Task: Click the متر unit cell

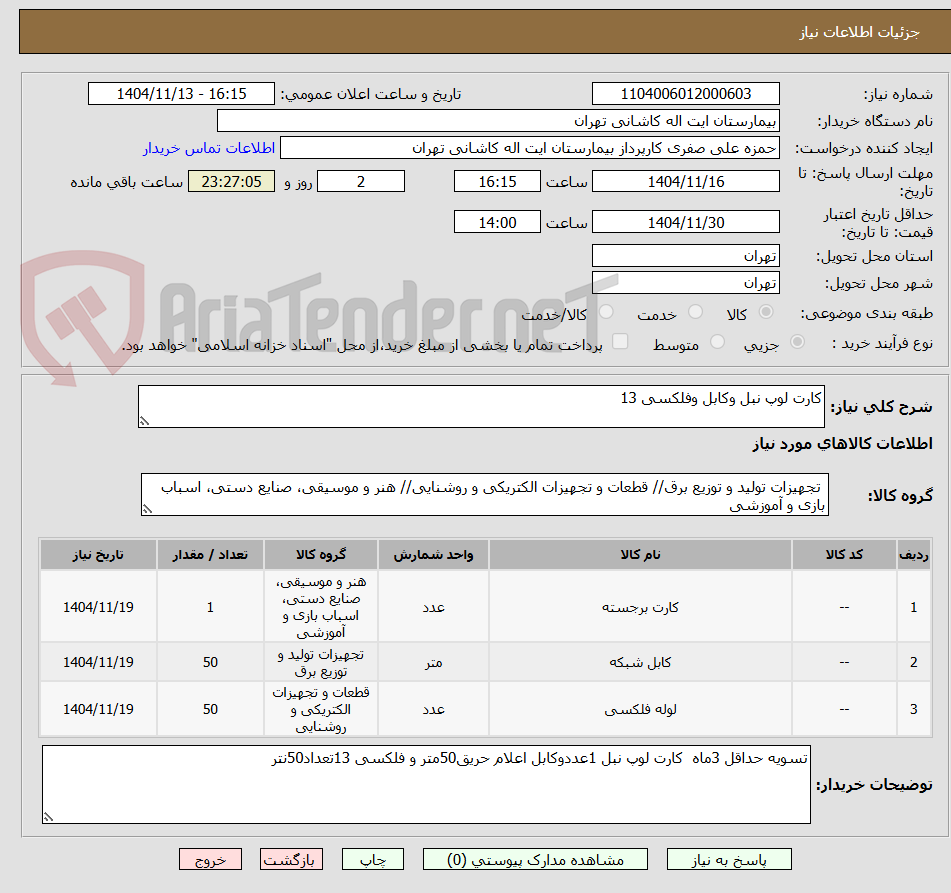Action: point(433,662)
